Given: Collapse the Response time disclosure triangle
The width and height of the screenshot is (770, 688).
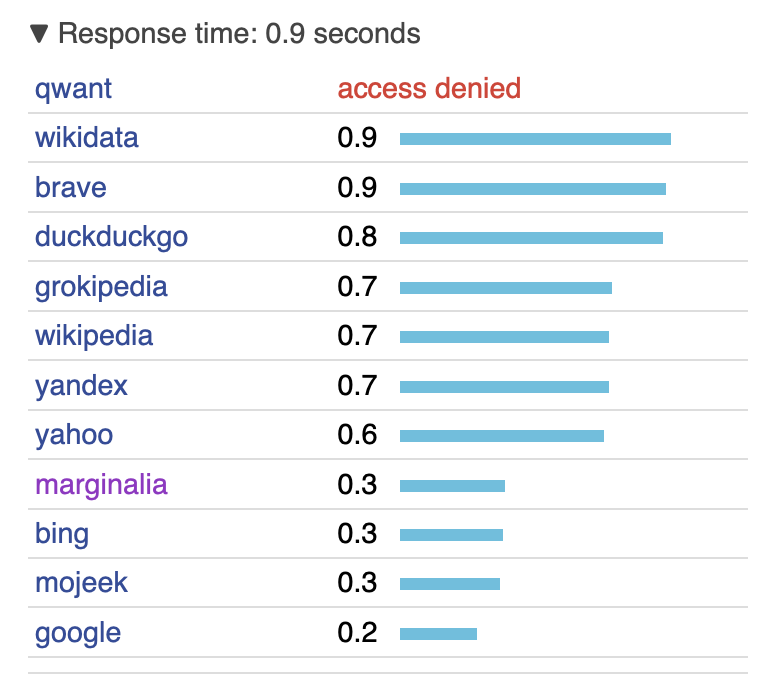Looking at the screenshot, I should coord(39,34).
